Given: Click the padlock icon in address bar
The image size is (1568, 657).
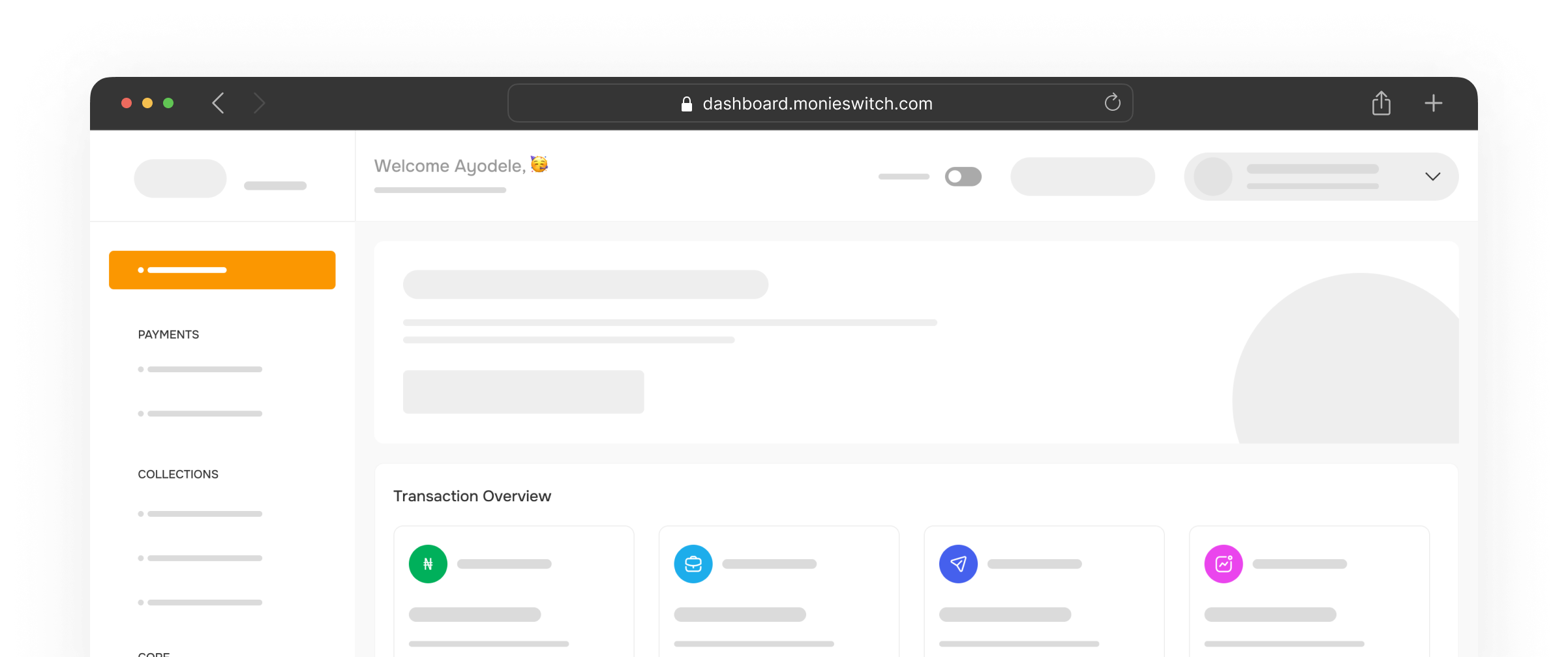Looking at the screenshot, I should [686, 104].
